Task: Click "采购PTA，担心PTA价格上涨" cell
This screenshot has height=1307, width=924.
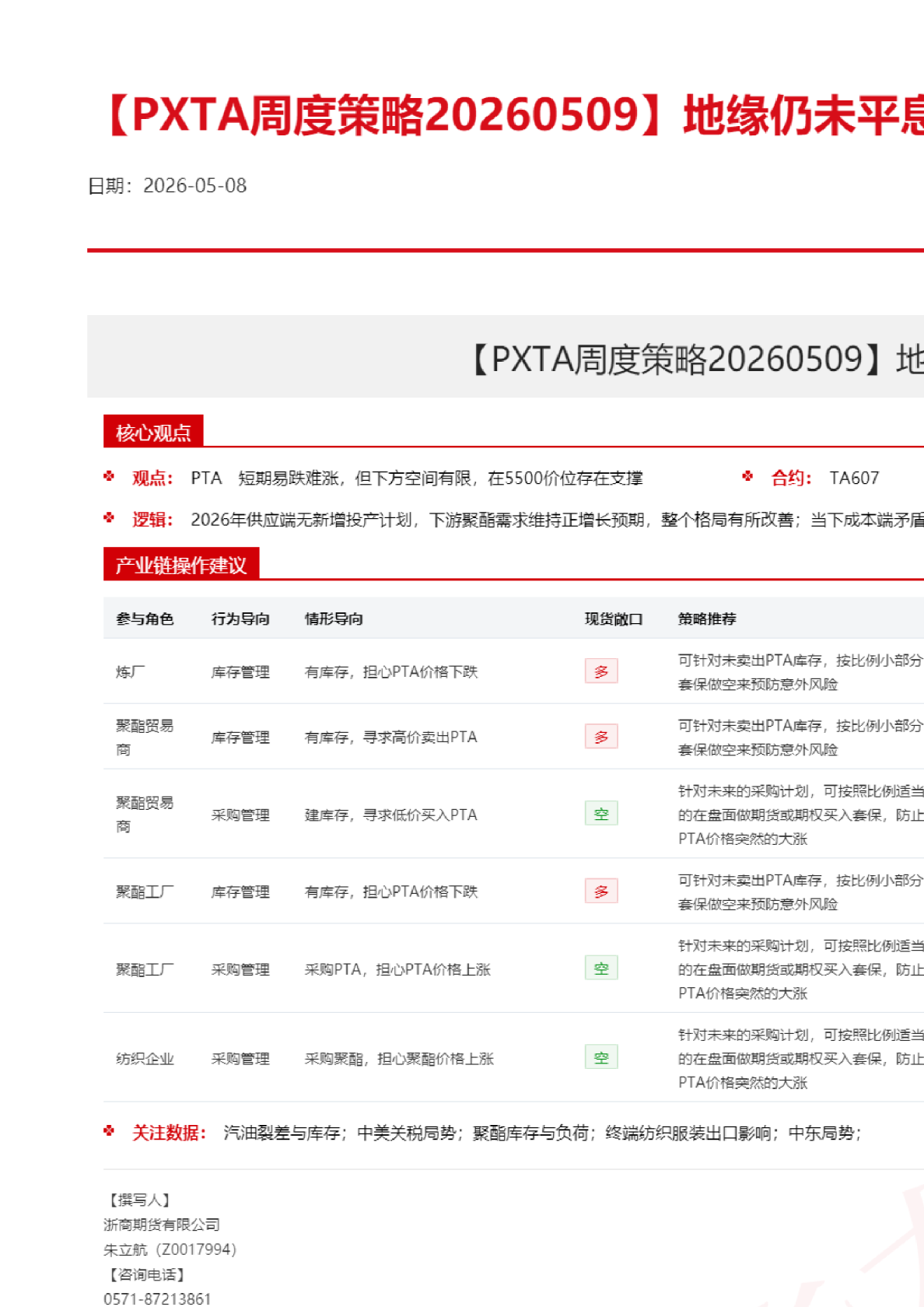Action: pos(397,970)
